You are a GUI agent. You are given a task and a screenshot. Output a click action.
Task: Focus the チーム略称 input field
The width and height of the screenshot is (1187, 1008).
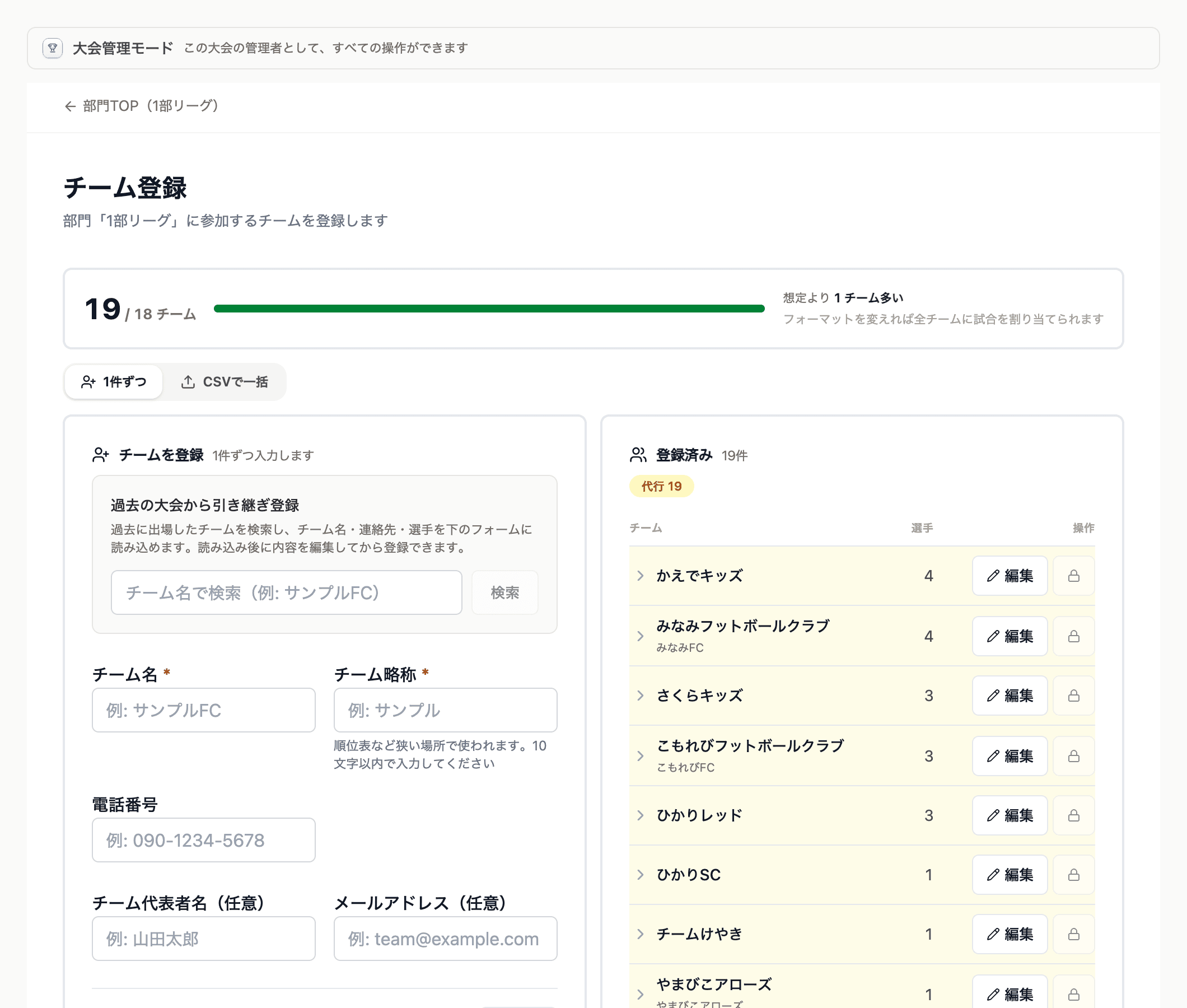point(445,710)
